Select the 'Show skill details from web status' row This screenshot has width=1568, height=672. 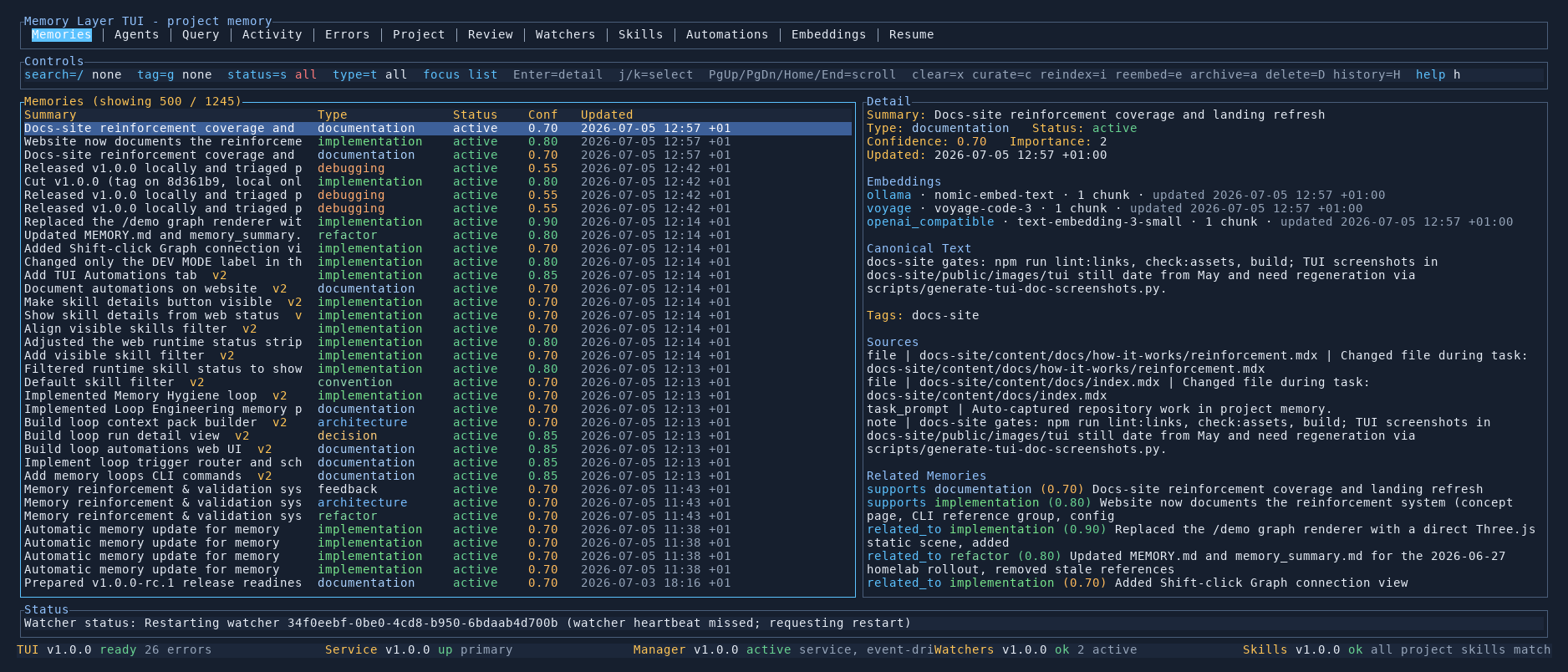coord(438,315)
